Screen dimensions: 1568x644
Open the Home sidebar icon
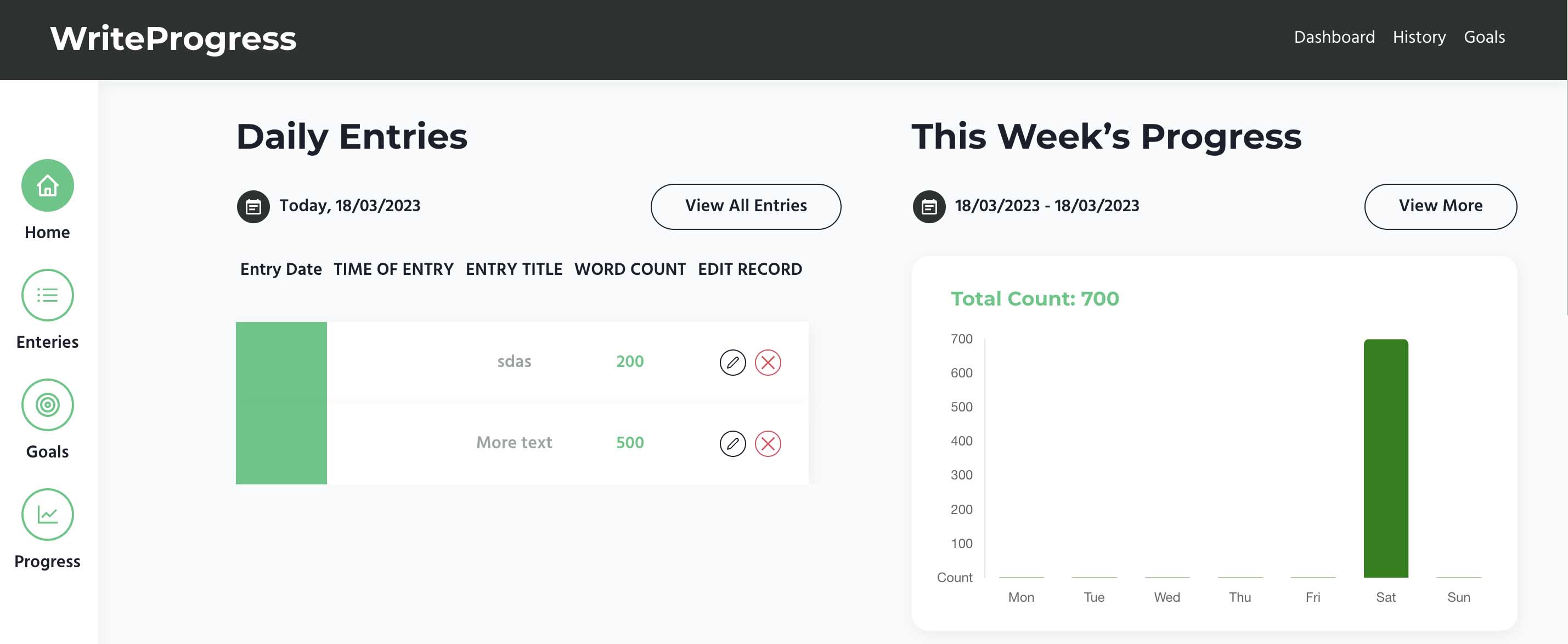[x=48, y=185]
